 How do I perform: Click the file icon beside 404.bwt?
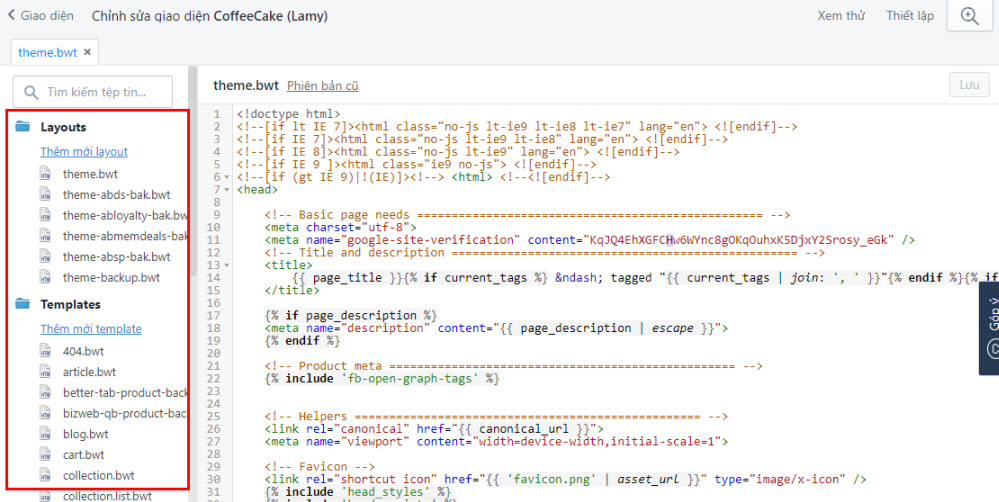(x=45, y=350)
